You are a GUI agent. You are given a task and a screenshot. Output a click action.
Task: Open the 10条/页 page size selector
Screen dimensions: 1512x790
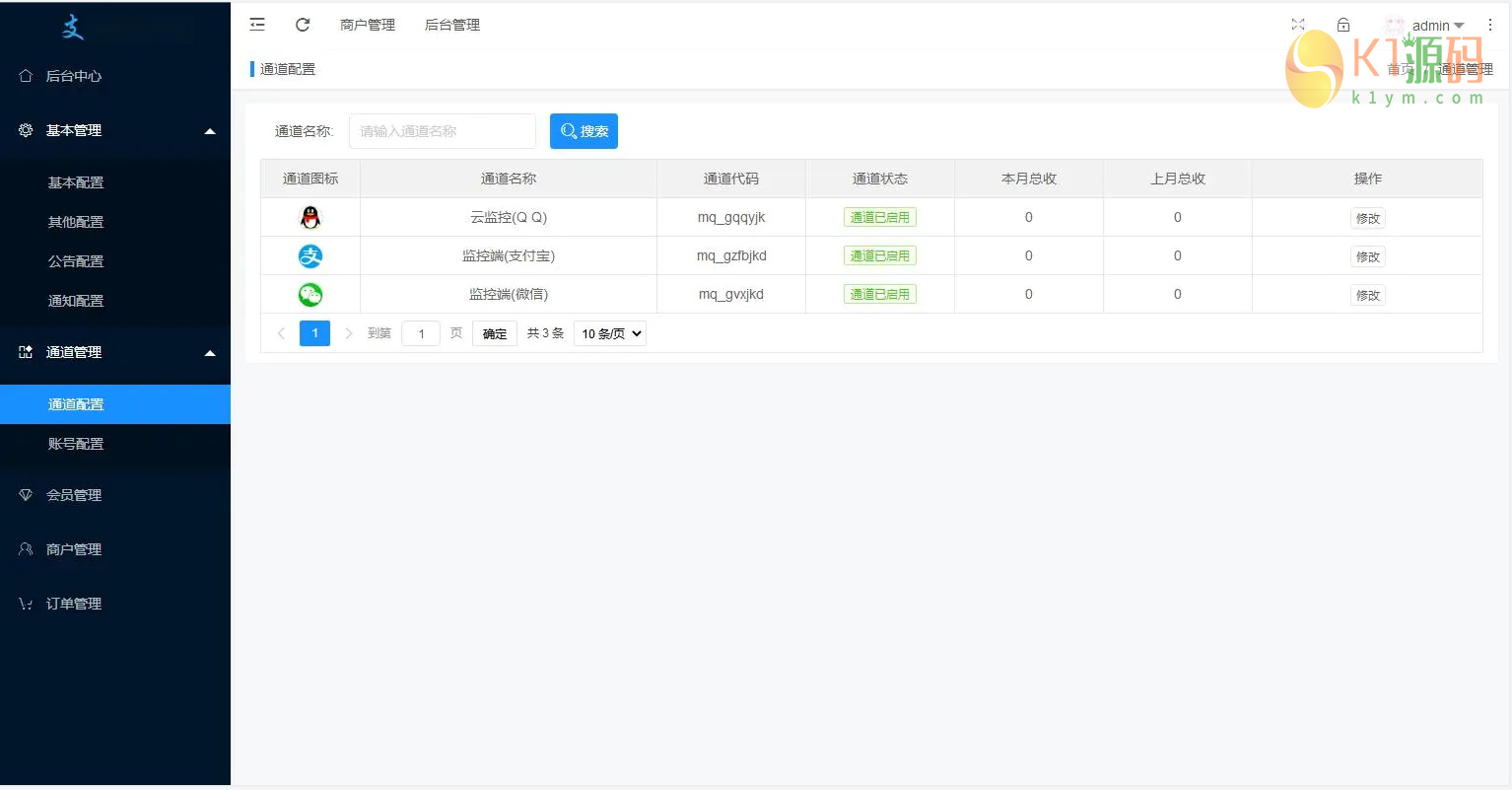609,333
